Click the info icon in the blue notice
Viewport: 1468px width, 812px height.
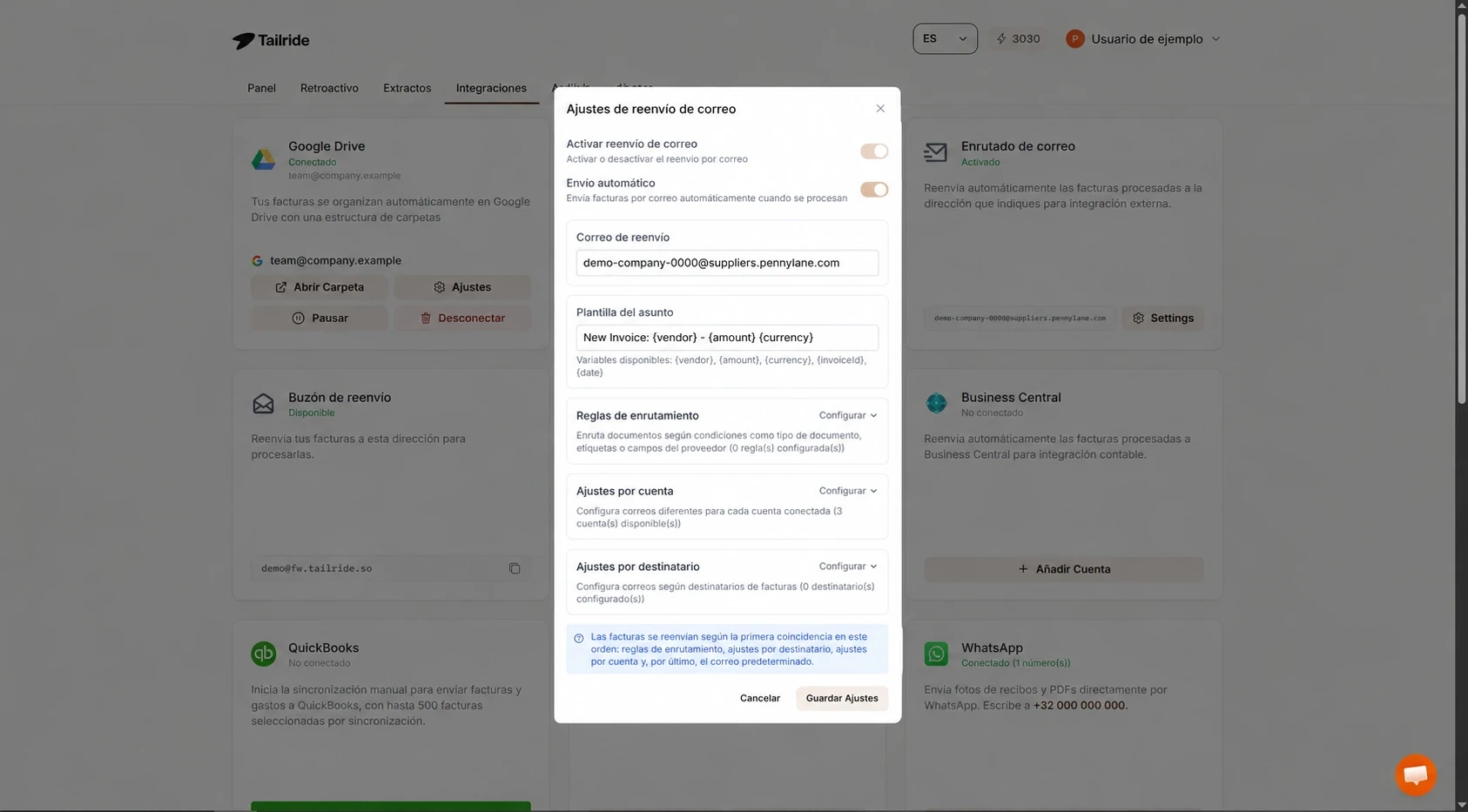pos(579,638)
